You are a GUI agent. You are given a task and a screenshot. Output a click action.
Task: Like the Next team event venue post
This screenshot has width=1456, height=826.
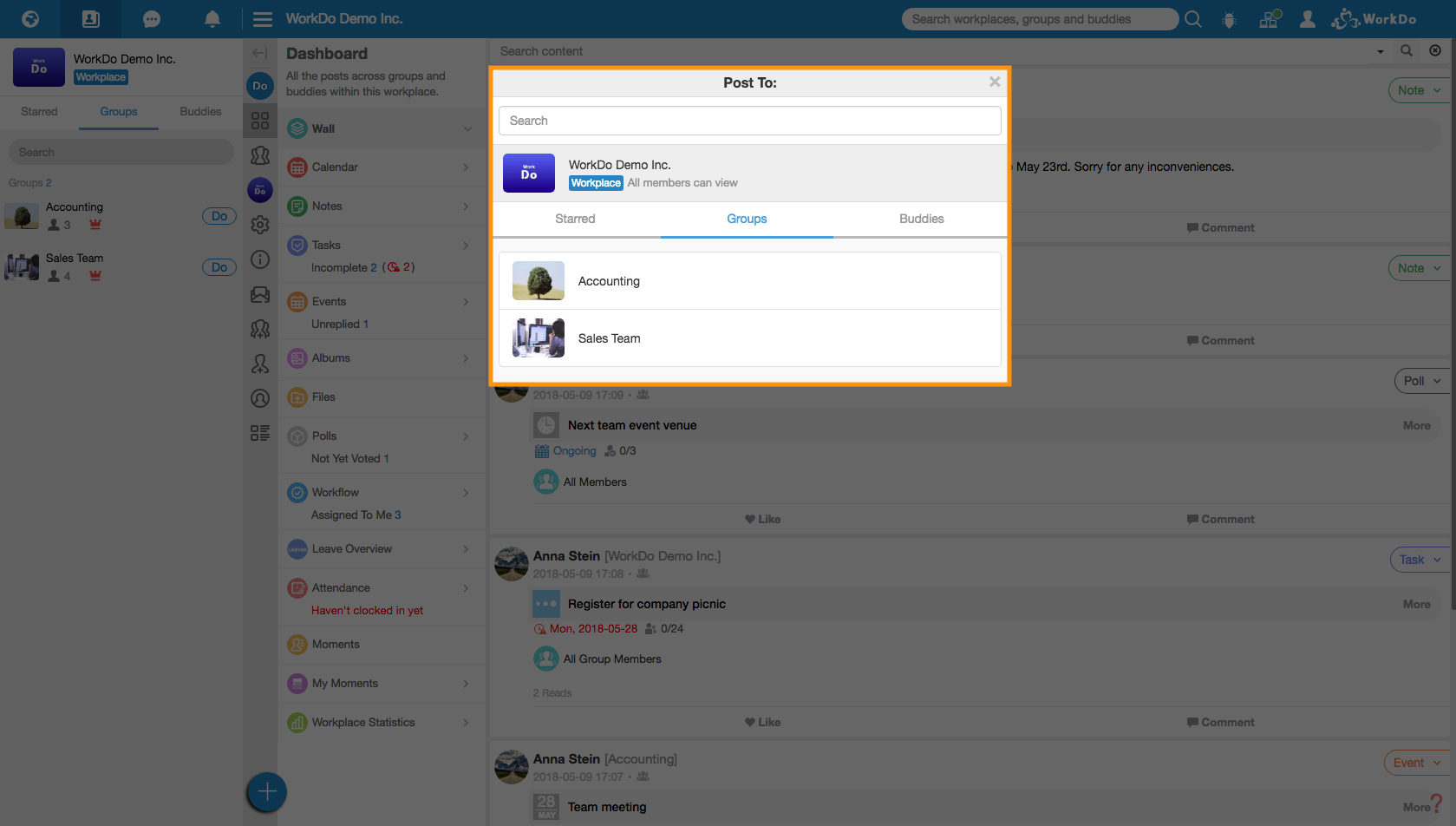coord(762,519)
